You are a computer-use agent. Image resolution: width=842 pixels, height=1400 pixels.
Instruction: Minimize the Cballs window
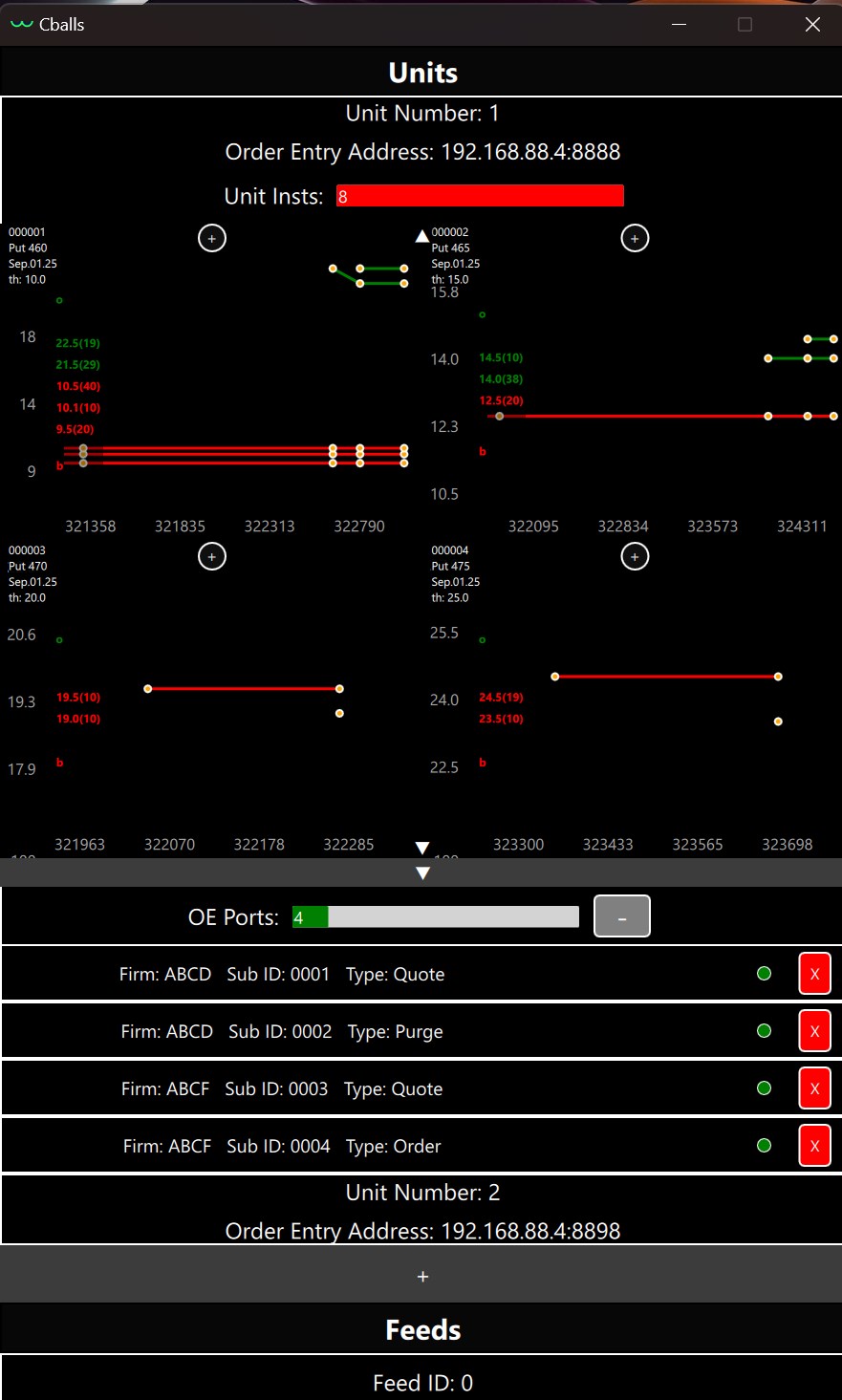(679, 25)
